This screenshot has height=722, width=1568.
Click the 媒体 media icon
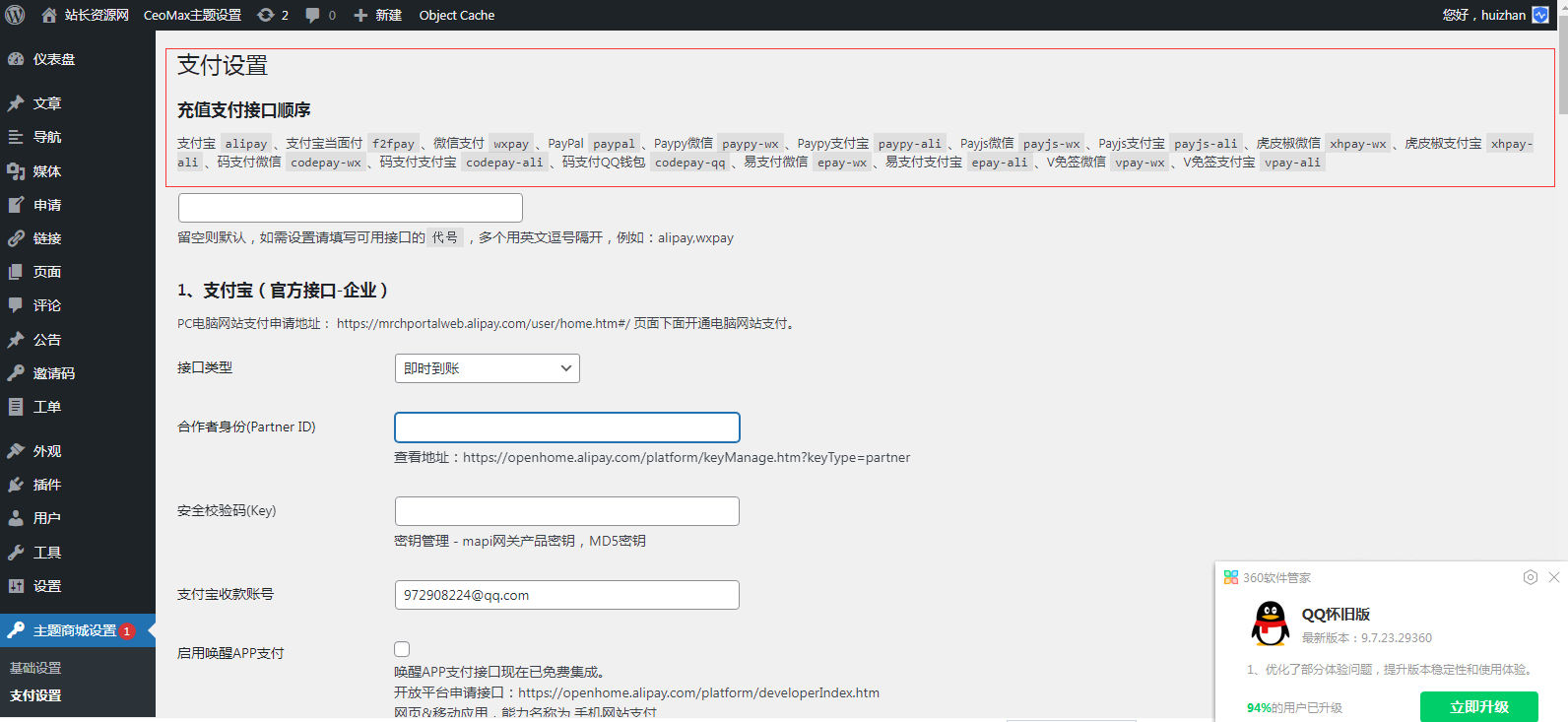point(16,171)
